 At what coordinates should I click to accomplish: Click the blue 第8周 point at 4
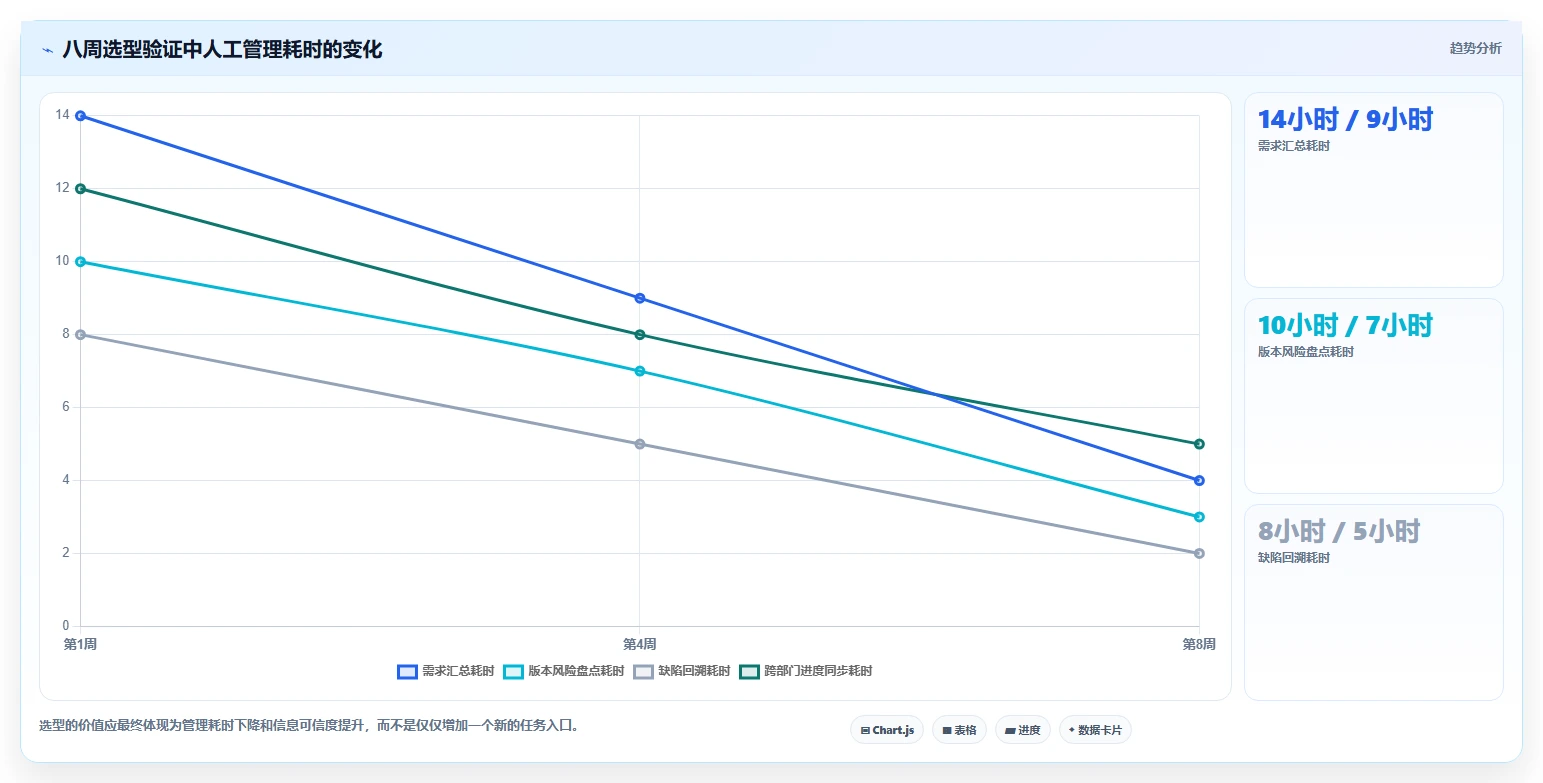[x=1199, y=481]
